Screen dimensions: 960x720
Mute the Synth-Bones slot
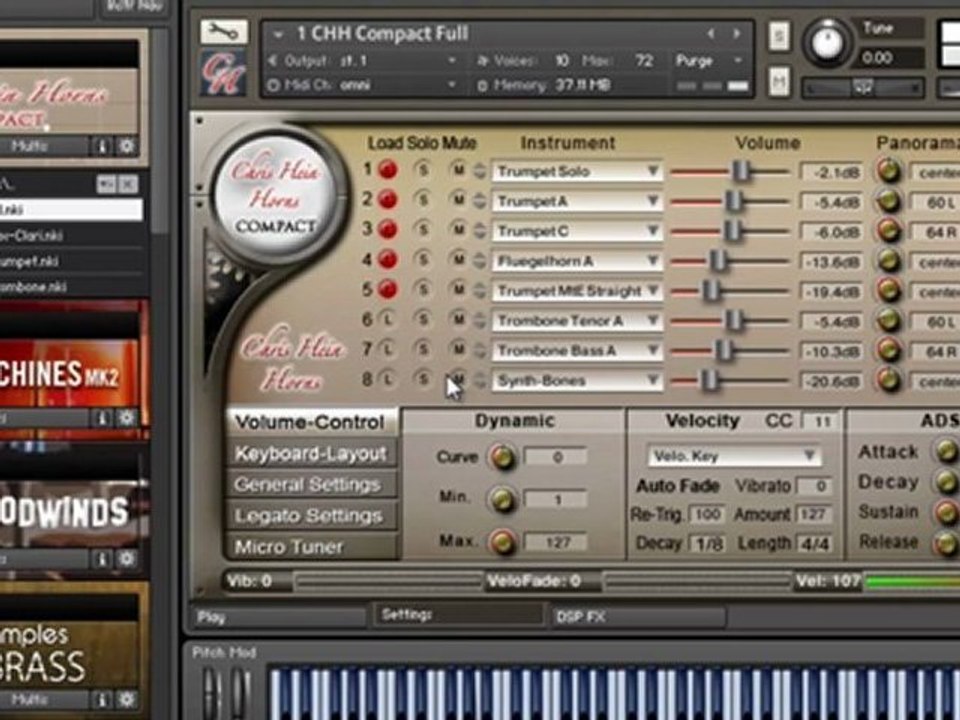pos(457,379)
